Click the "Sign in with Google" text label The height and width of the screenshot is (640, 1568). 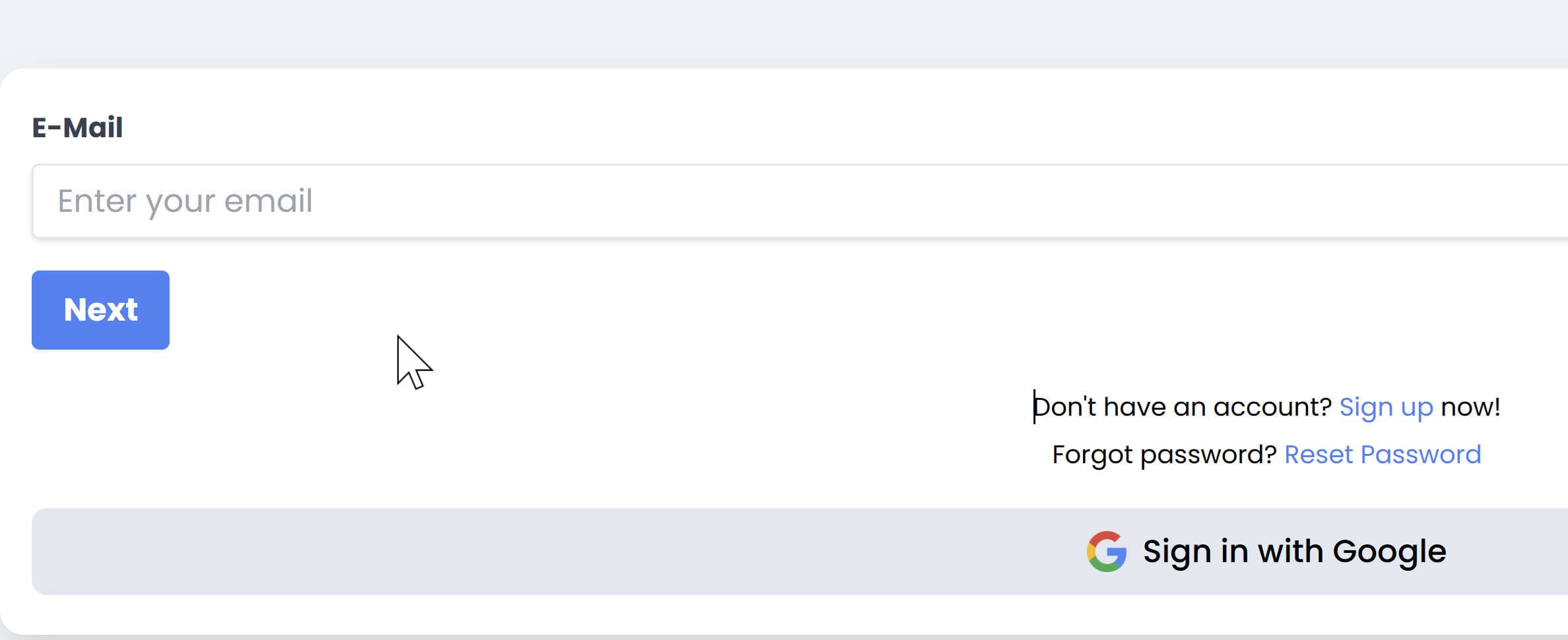coord(1294,552)
